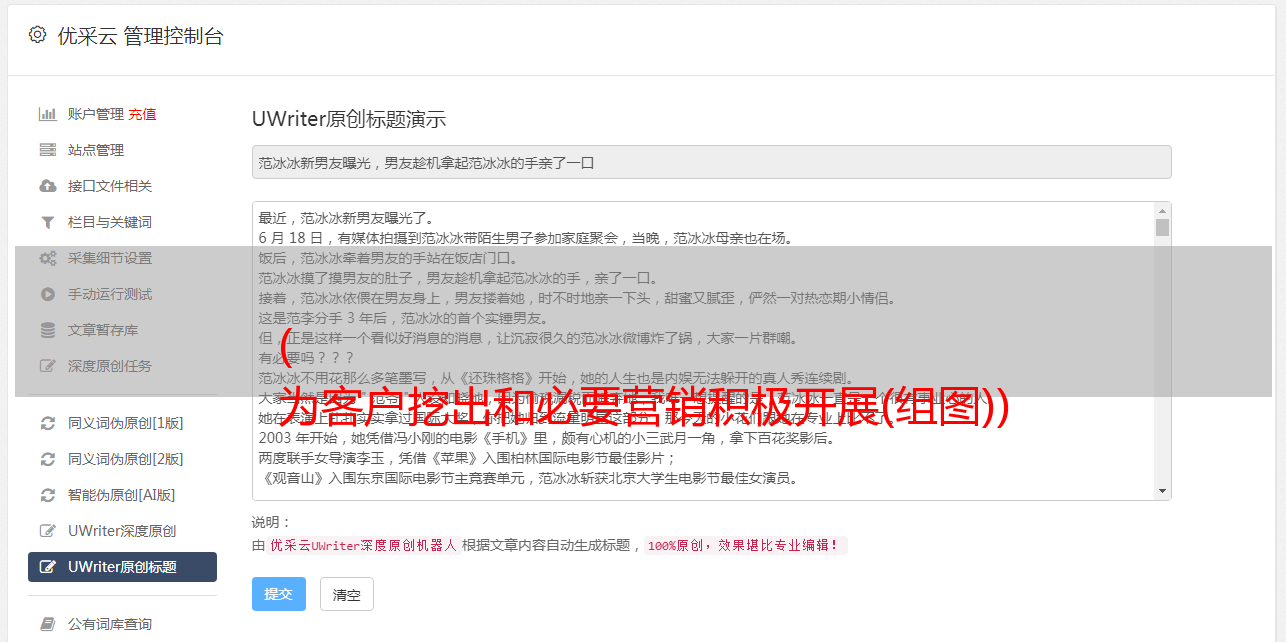The width and height of the screenshot is (1286, 642).
Task: Click the gears icon for 采集细节设置
Action: coord(47,258)
